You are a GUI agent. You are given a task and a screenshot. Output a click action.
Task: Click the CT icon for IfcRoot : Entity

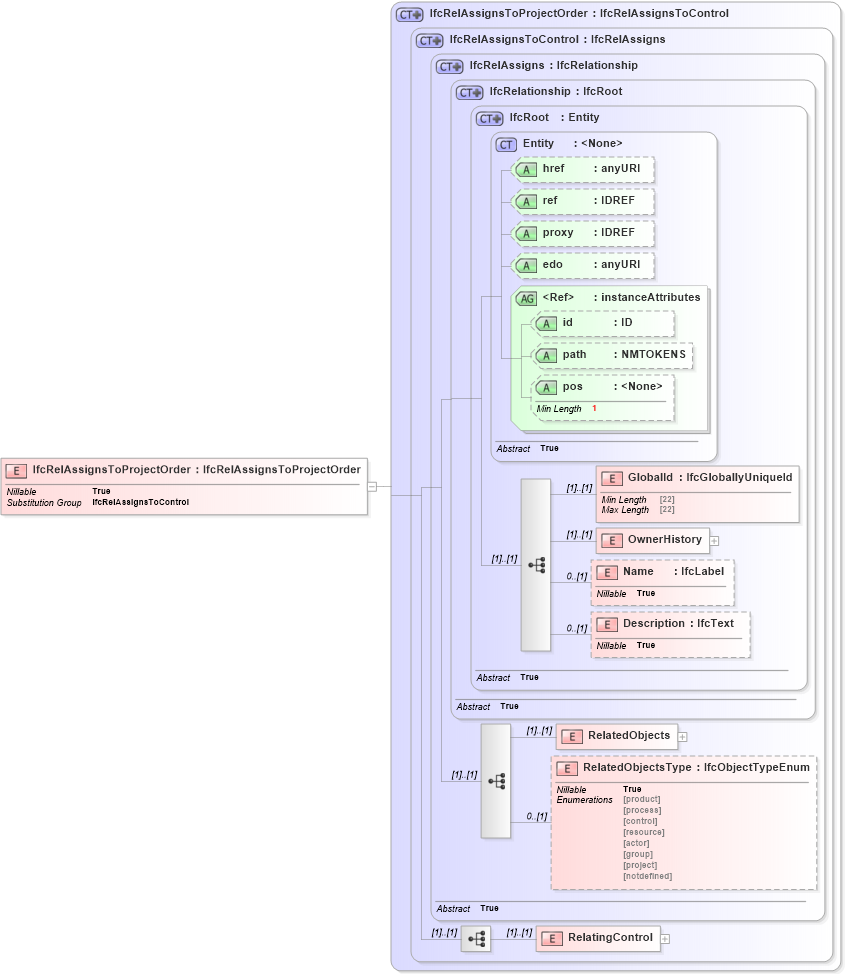[x=487, y=117]
